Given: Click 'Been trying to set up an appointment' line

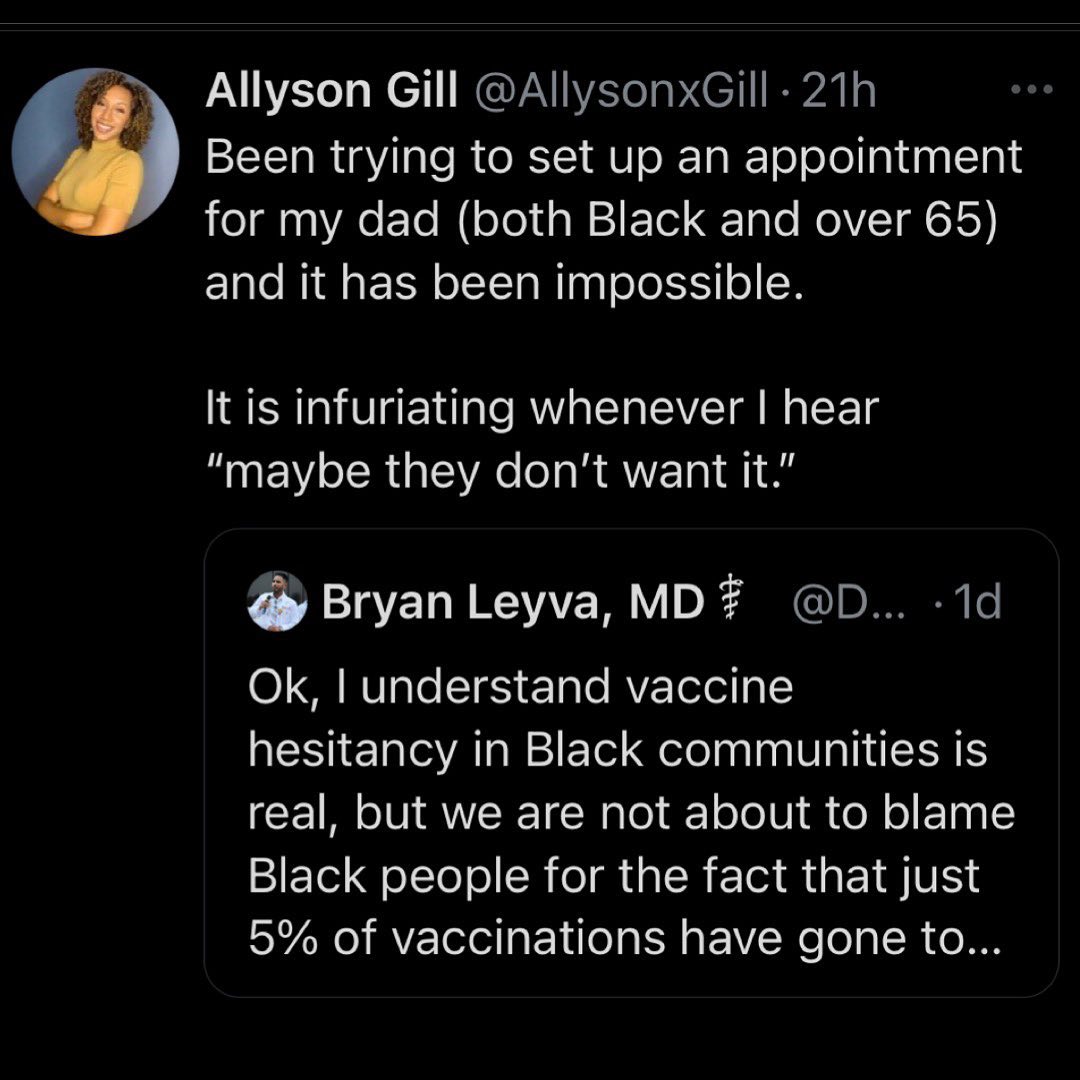Looking at the screenshot, I should (613, 157).
